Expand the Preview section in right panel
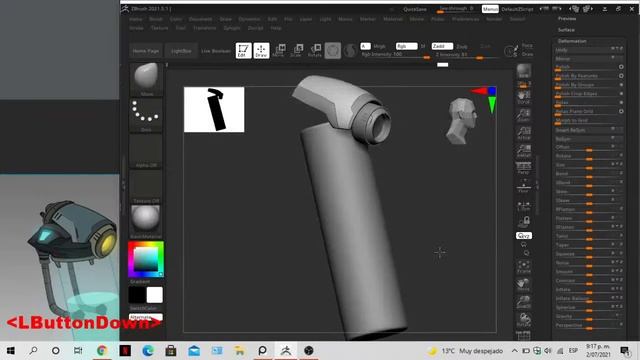Image resolution: width=640 pixels, height=360 pixels. (x=567, y=19)
